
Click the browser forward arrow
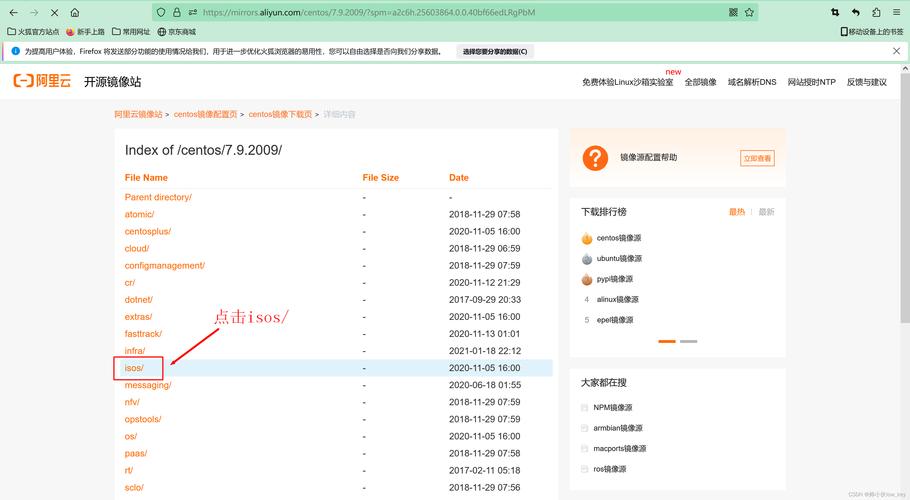[x=34, y=12]
